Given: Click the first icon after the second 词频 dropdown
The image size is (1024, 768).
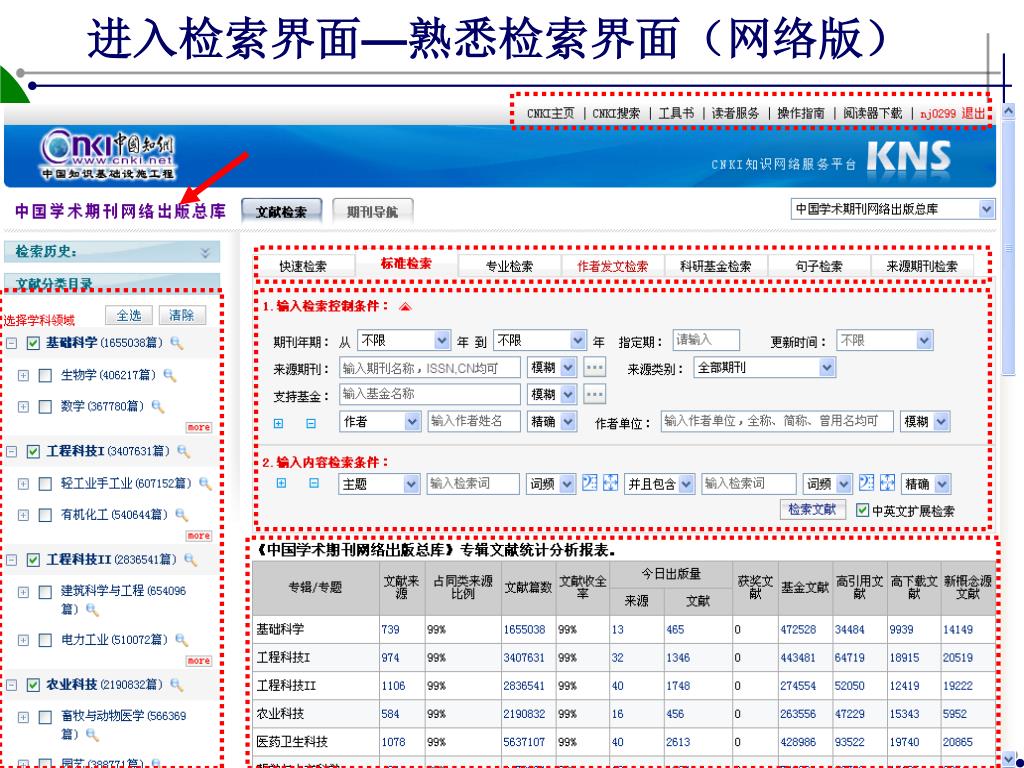Looking at the screenshot, I should coord(867,483).
